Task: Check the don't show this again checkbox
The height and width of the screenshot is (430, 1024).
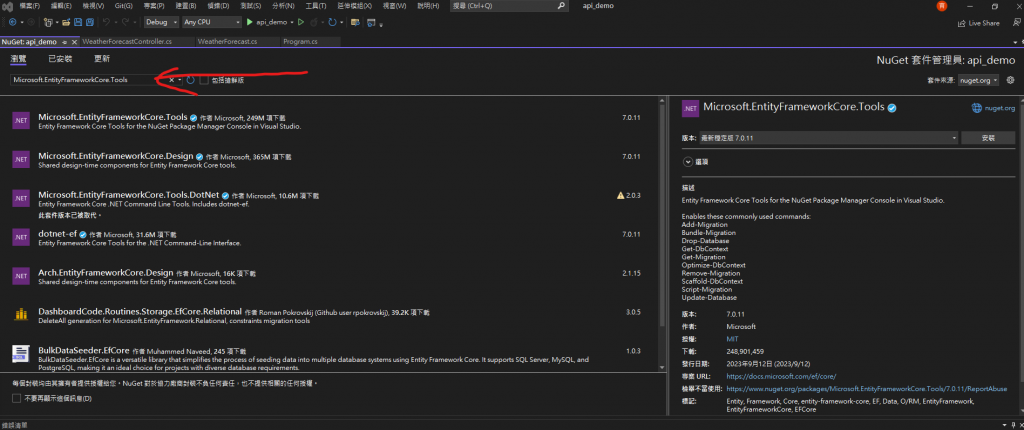Action: tap(16, 398)
